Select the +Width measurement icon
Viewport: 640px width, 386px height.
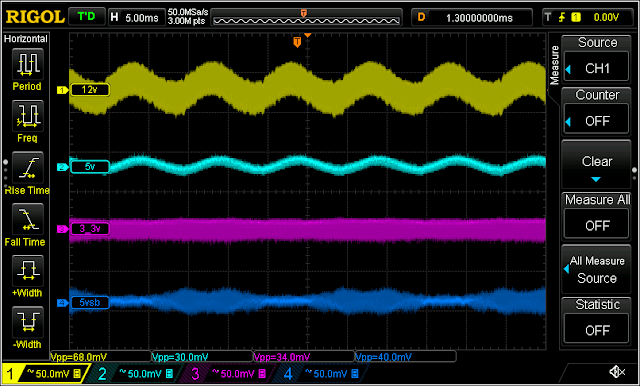coord(27,271)
